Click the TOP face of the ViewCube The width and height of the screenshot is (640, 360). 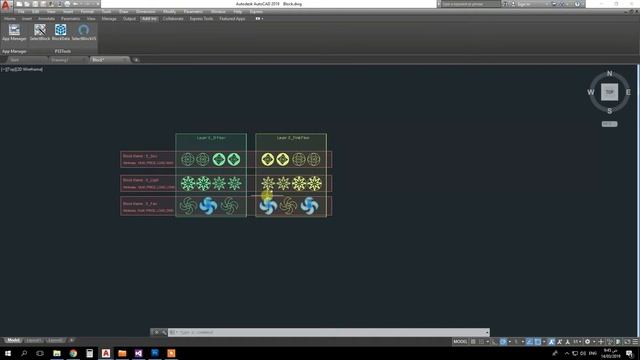[x=609, y=92]
